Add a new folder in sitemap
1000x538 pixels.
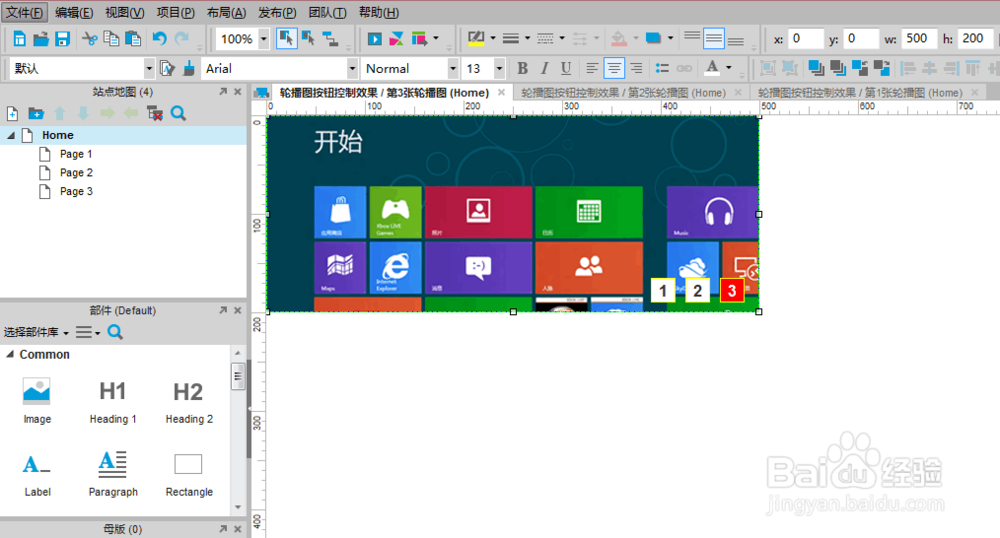(x=36, y=113)
